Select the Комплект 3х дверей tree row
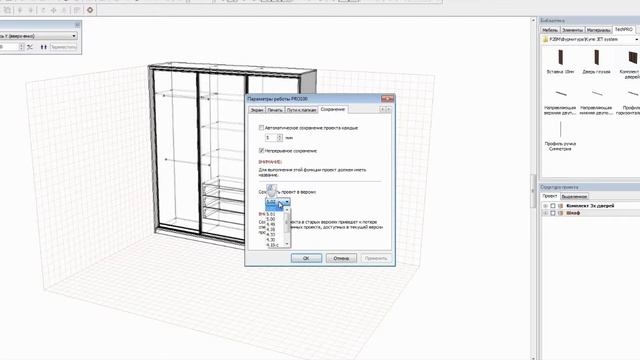The image size is (640, 360). pyautogui.click(x=590, y=206)
